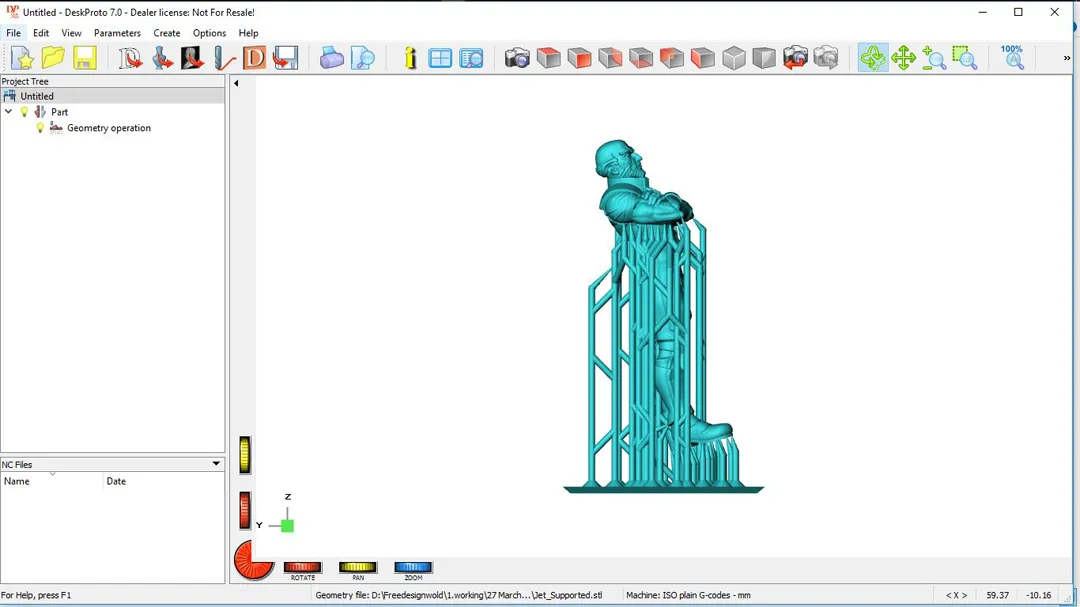Select the cube view with the red front face
This screenshot has height=607, width=1080.
pyautogui.click(x=579, y=58)
